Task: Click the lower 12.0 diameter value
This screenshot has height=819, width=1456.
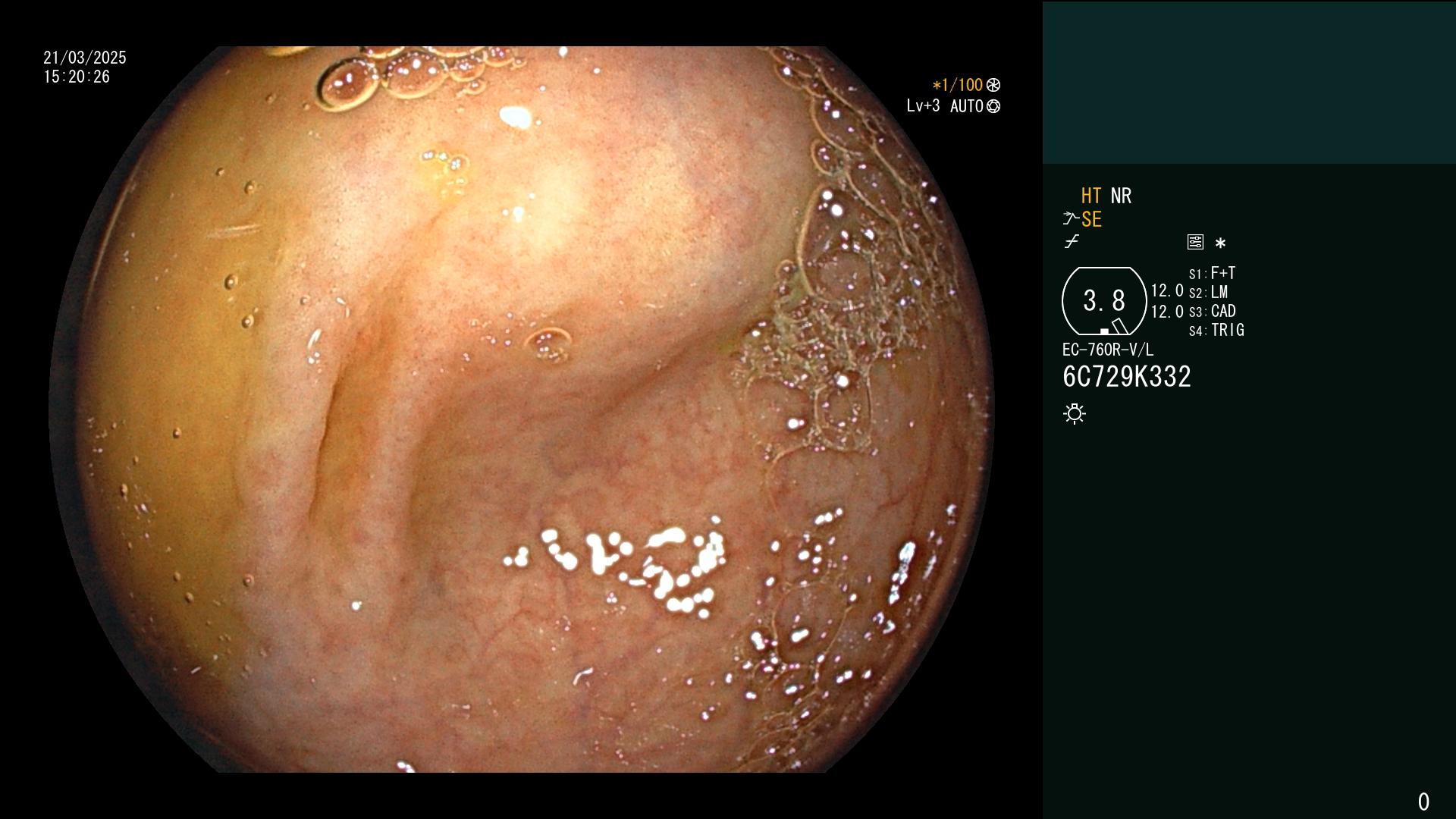Action: pyautogui.click(x=1167, y=312)
